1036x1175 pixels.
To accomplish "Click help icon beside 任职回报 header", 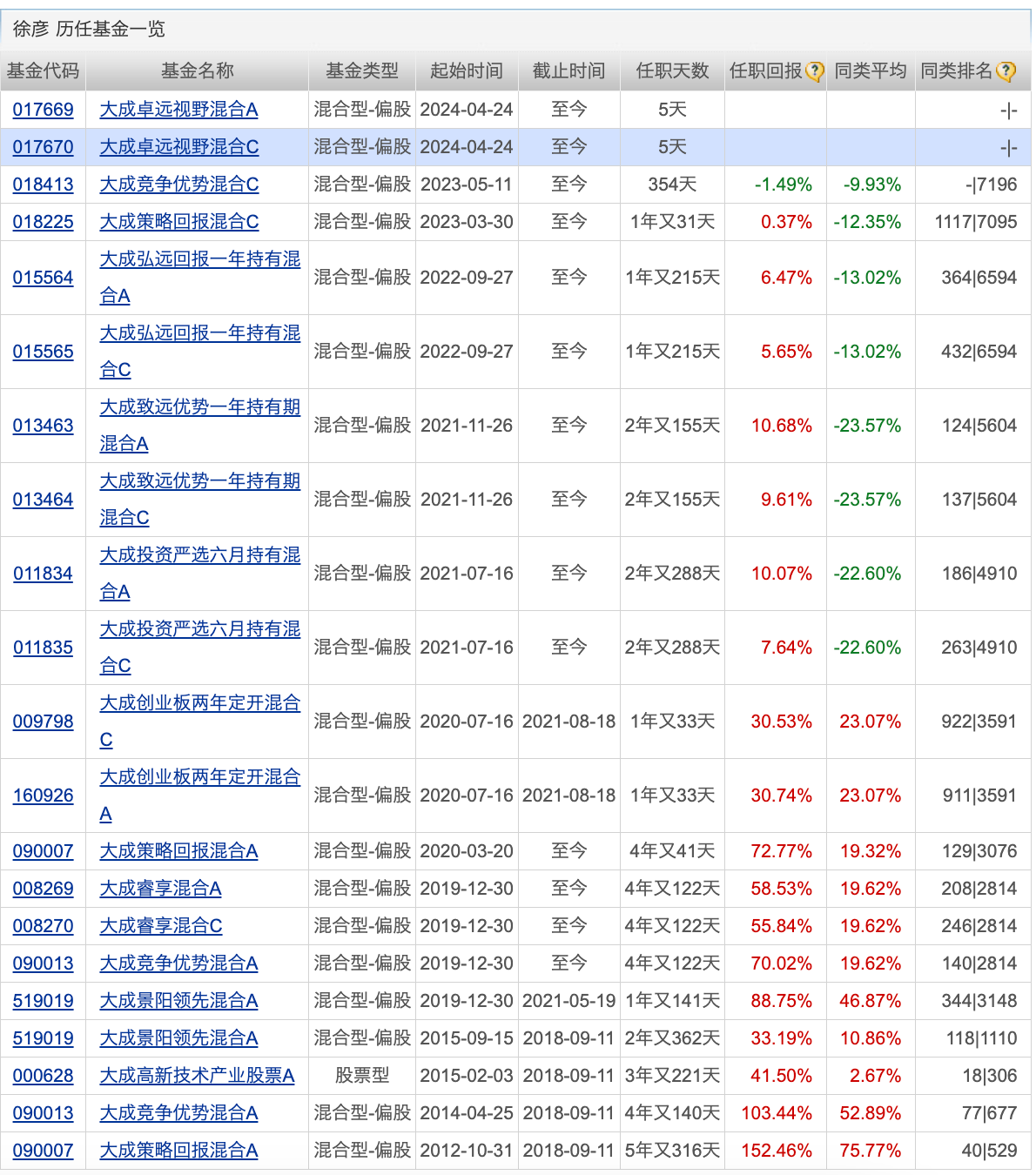I will coord(815,71).
